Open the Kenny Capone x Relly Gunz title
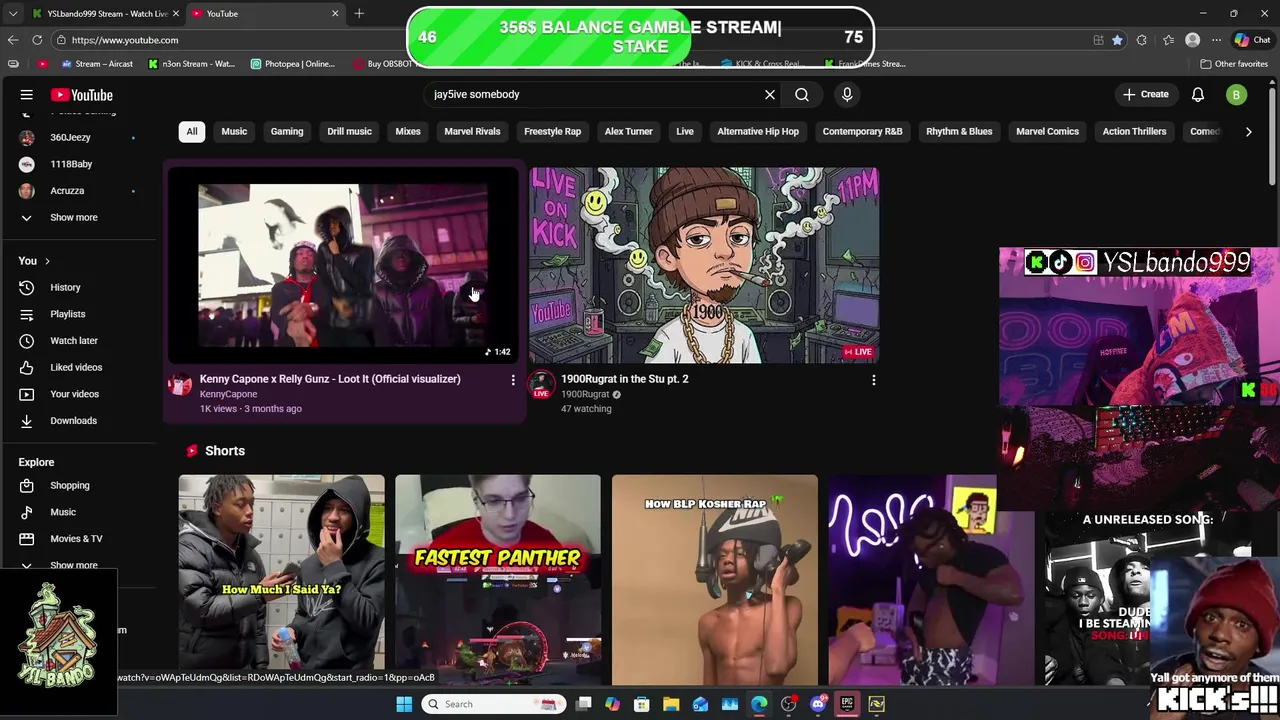The image size is (1280, 720). (330, 379)
